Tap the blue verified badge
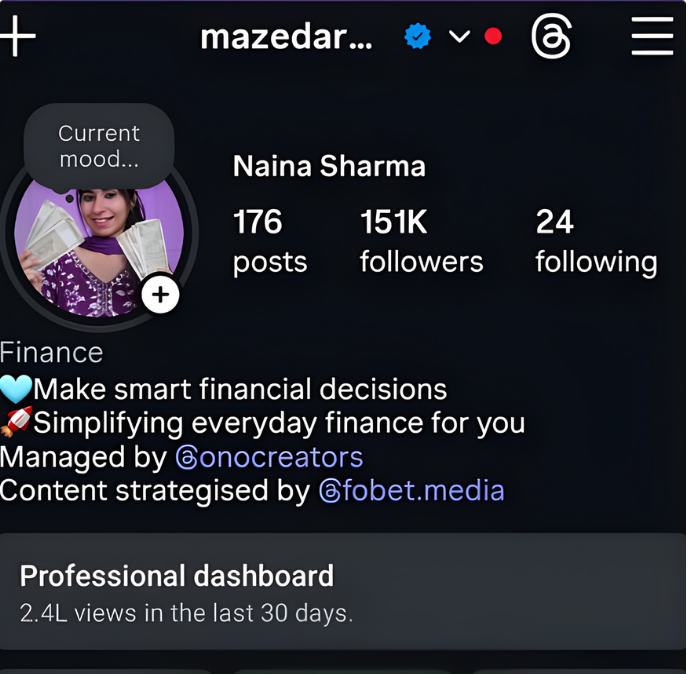Image resolution: width=689 pixels, height=674 pixels. pyautogui.click(x=418, y=37)
